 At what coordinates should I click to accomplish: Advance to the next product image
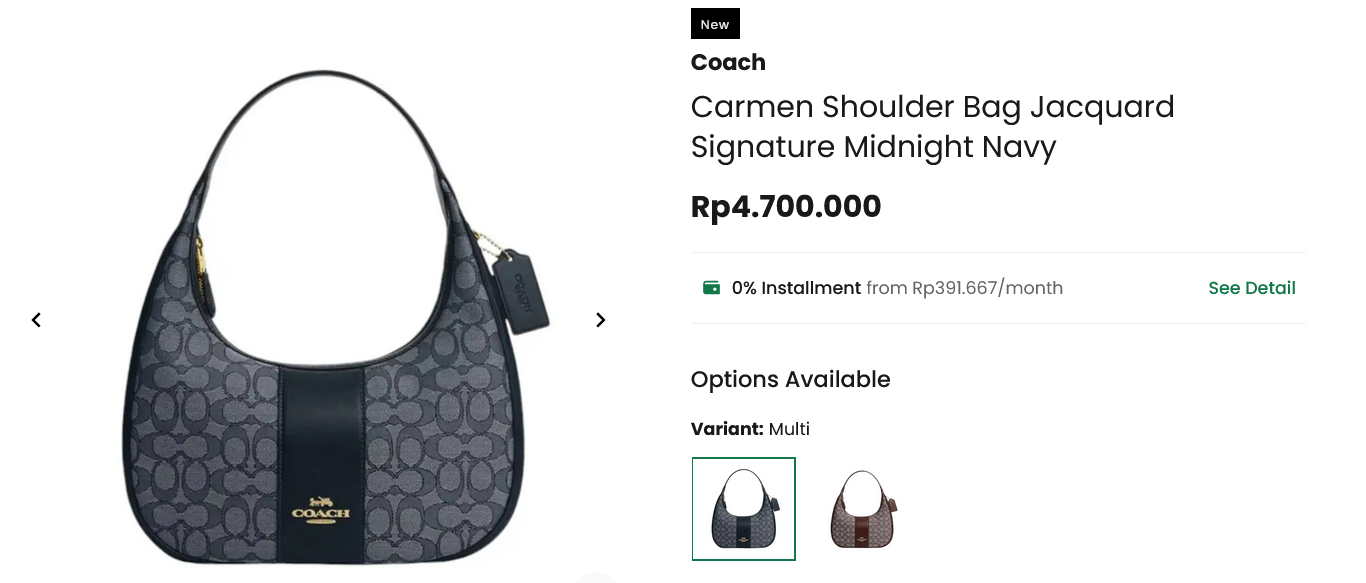click(x=600, y=320)
